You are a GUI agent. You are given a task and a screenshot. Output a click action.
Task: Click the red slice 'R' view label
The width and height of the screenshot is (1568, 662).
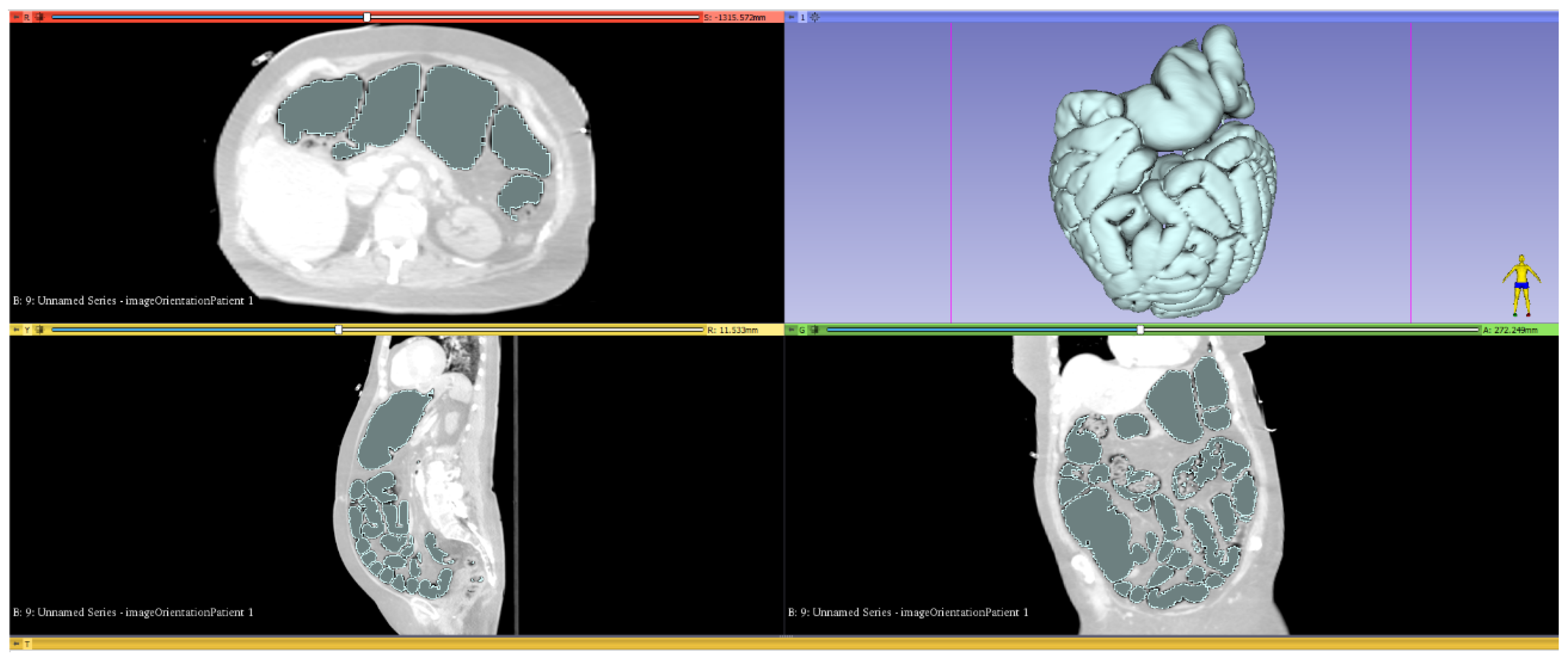tap(27, 17)
